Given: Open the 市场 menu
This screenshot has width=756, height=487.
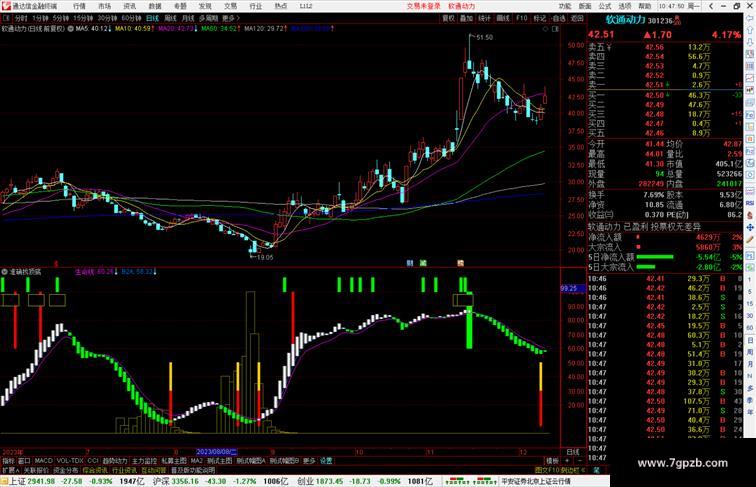Looking at the screenshot, I should click(104, 6).
